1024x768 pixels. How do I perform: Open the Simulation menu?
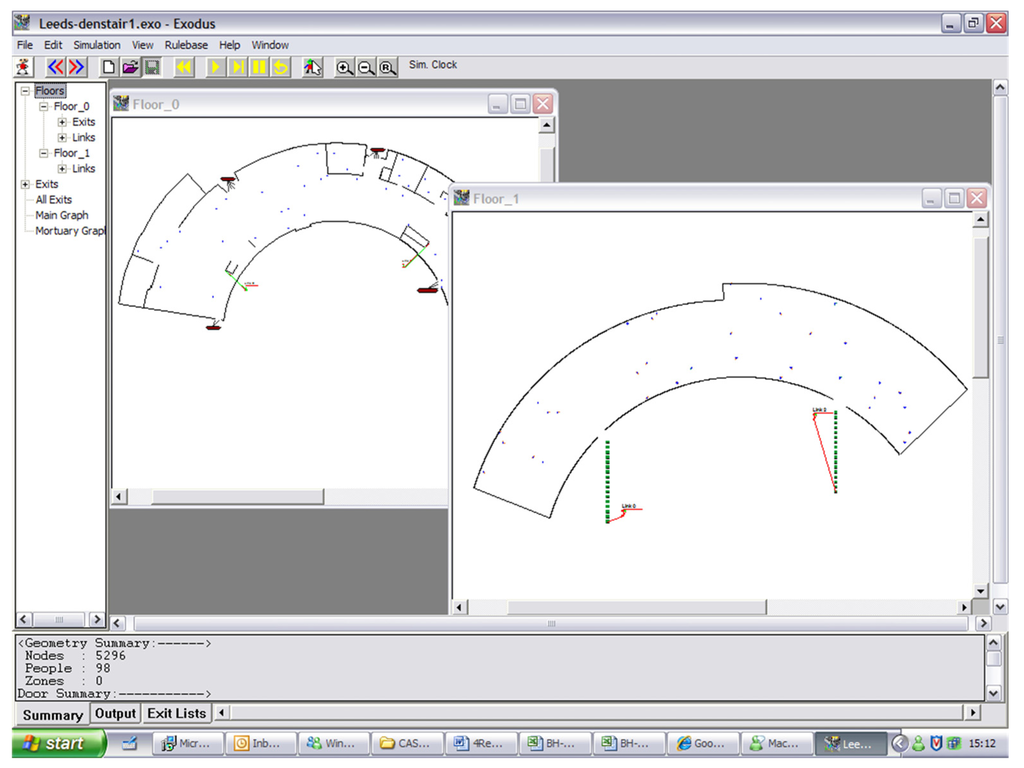pos(97,45)
